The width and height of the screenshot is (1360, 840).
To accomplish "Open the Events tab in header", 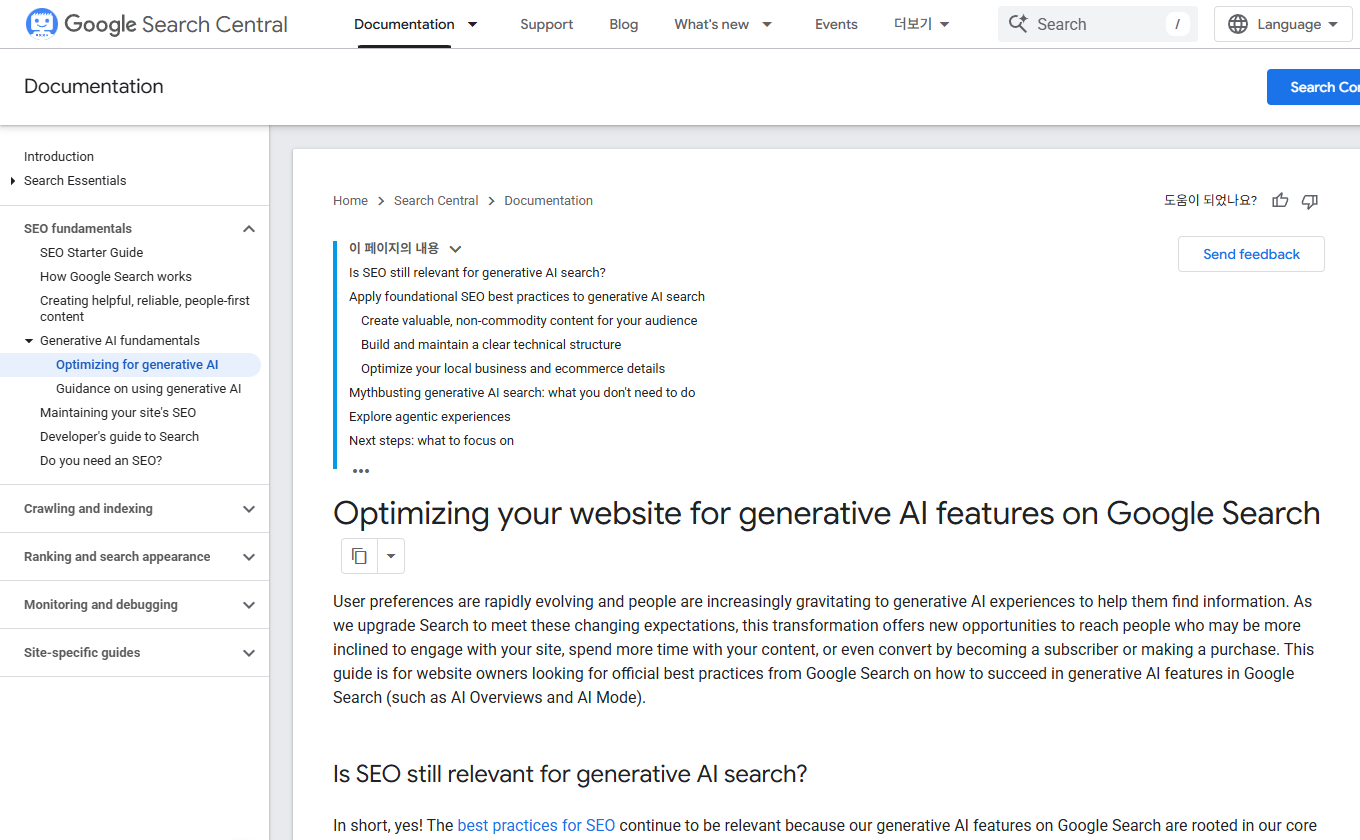I will 836,24.
